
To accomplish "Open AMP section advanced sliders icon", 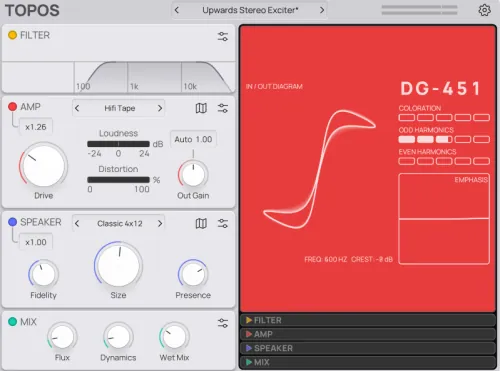I will 223,108.
